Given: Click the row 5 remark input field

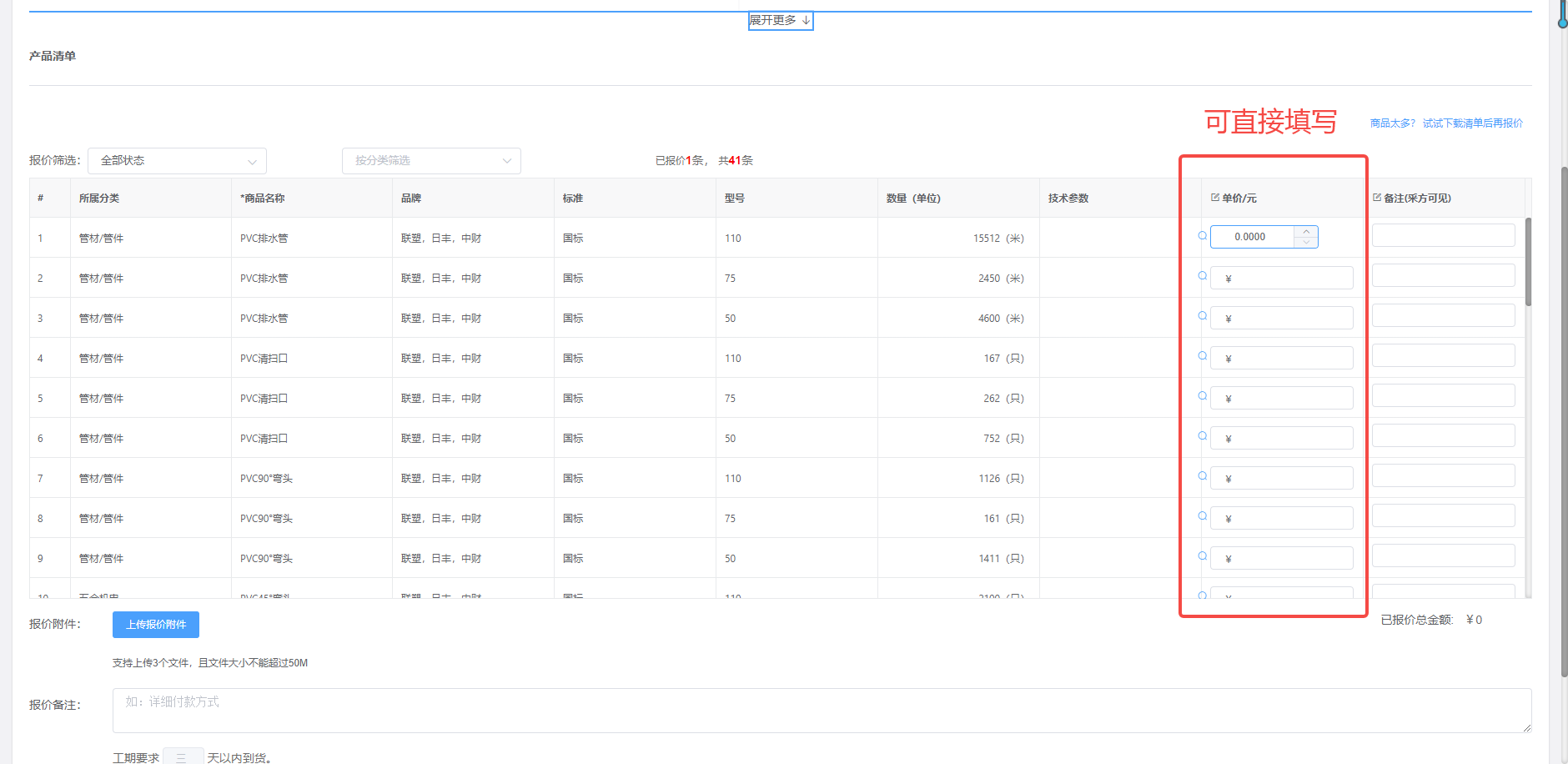Looking at the screenshot, I should pyautogui.click(x=1443, y=395).
